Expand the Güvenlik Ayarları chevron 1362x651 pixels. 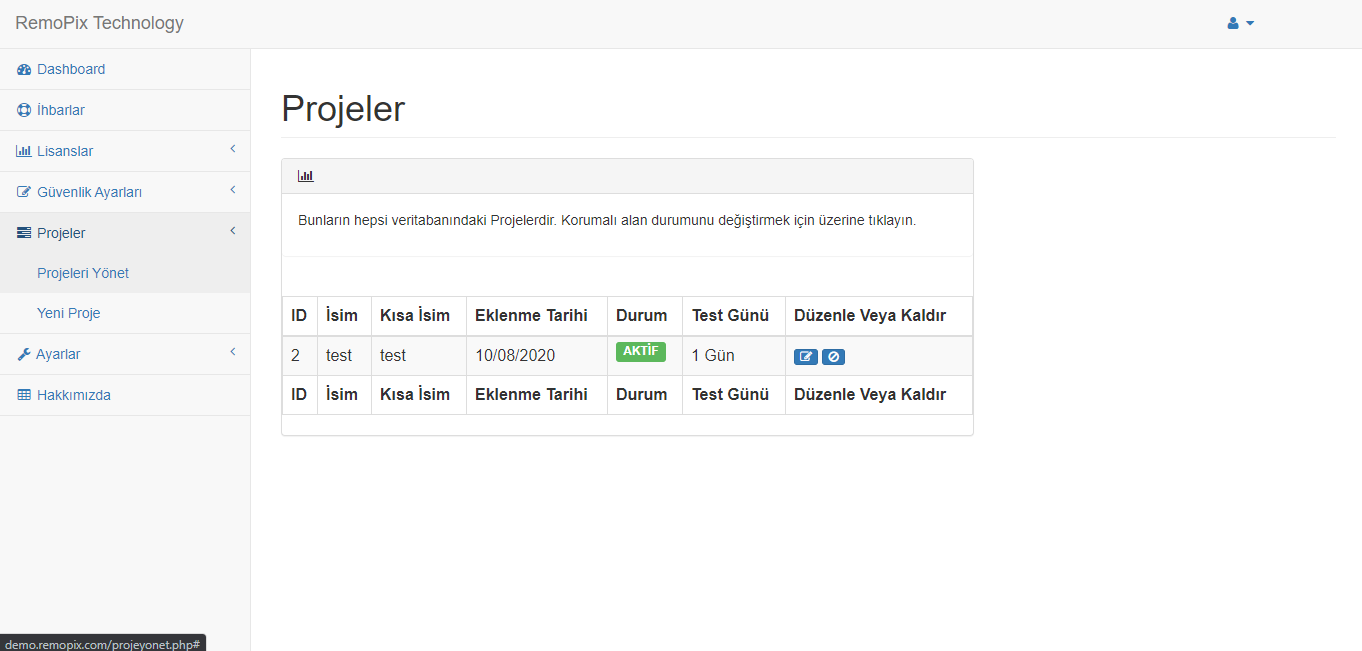(x=232, y=190)
